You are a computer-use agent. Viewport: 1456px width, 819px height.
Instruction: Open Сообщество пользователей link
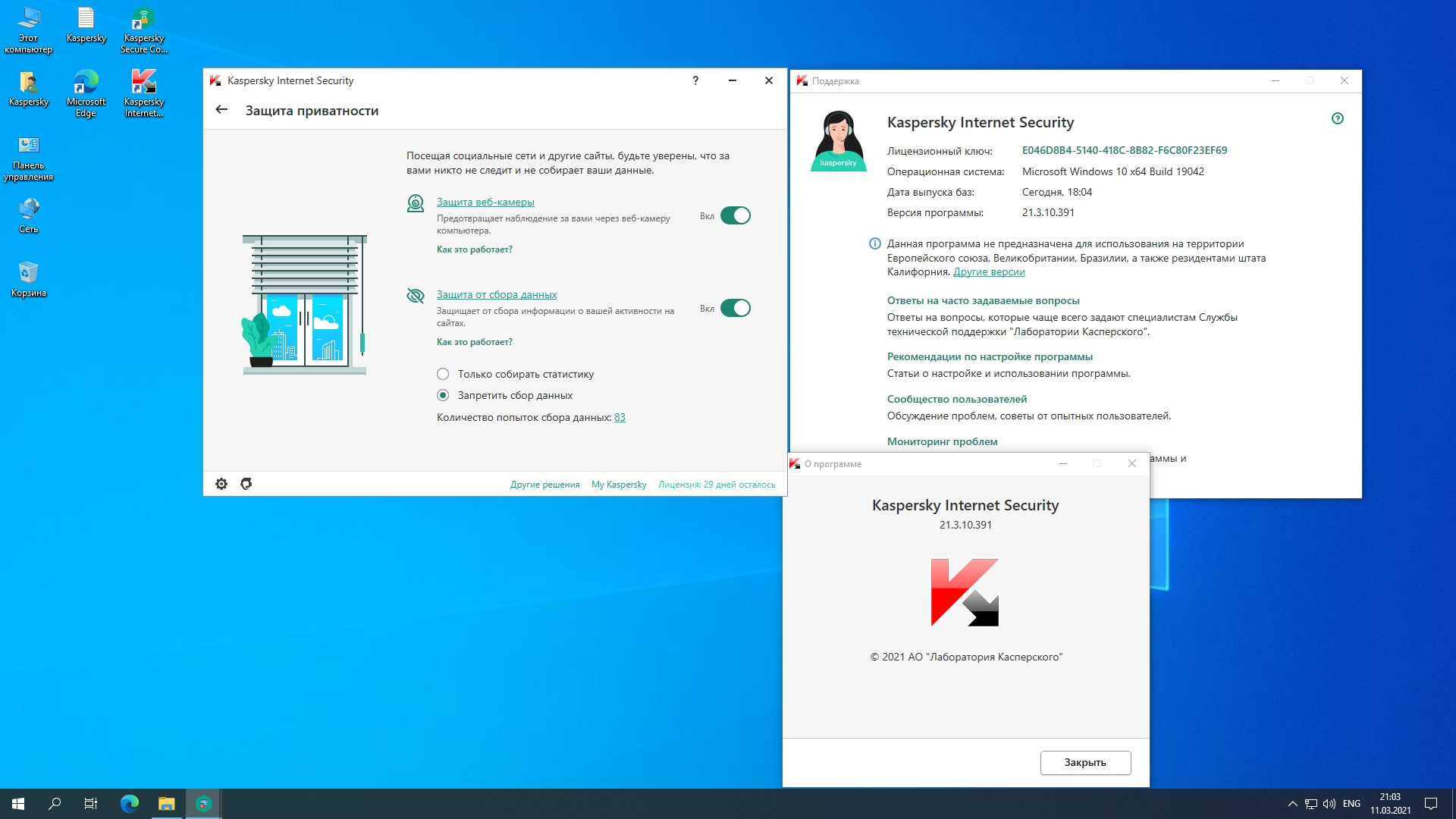tap(957, 400)
